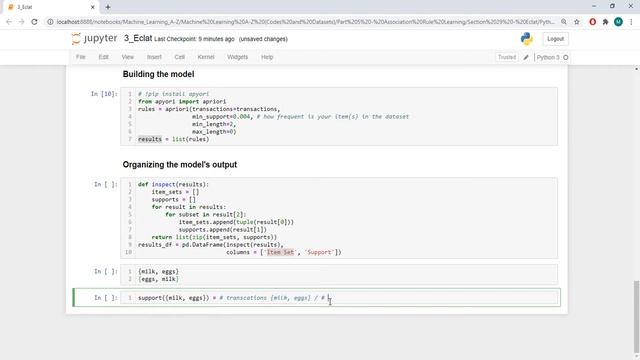Click the site info icon in address bar

click(x=50, y=22)
